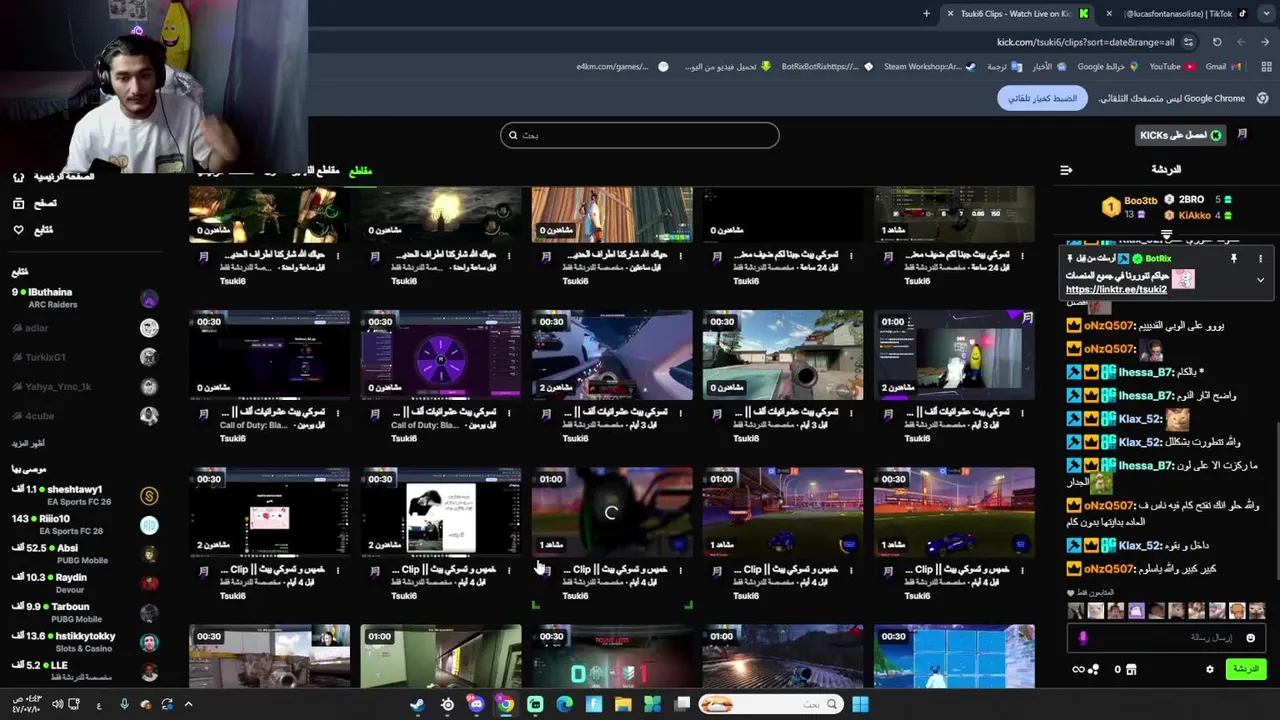1280x720 pixels.
Task: Open IButhaina channel in followed list
Action: coord(85,298)
